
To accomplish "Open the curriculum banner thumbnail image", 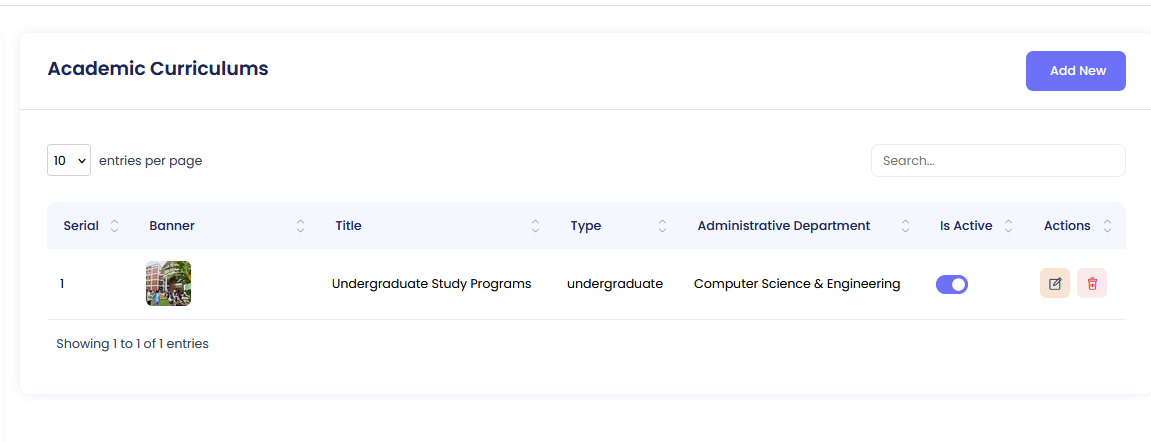I will pos(168,284).
